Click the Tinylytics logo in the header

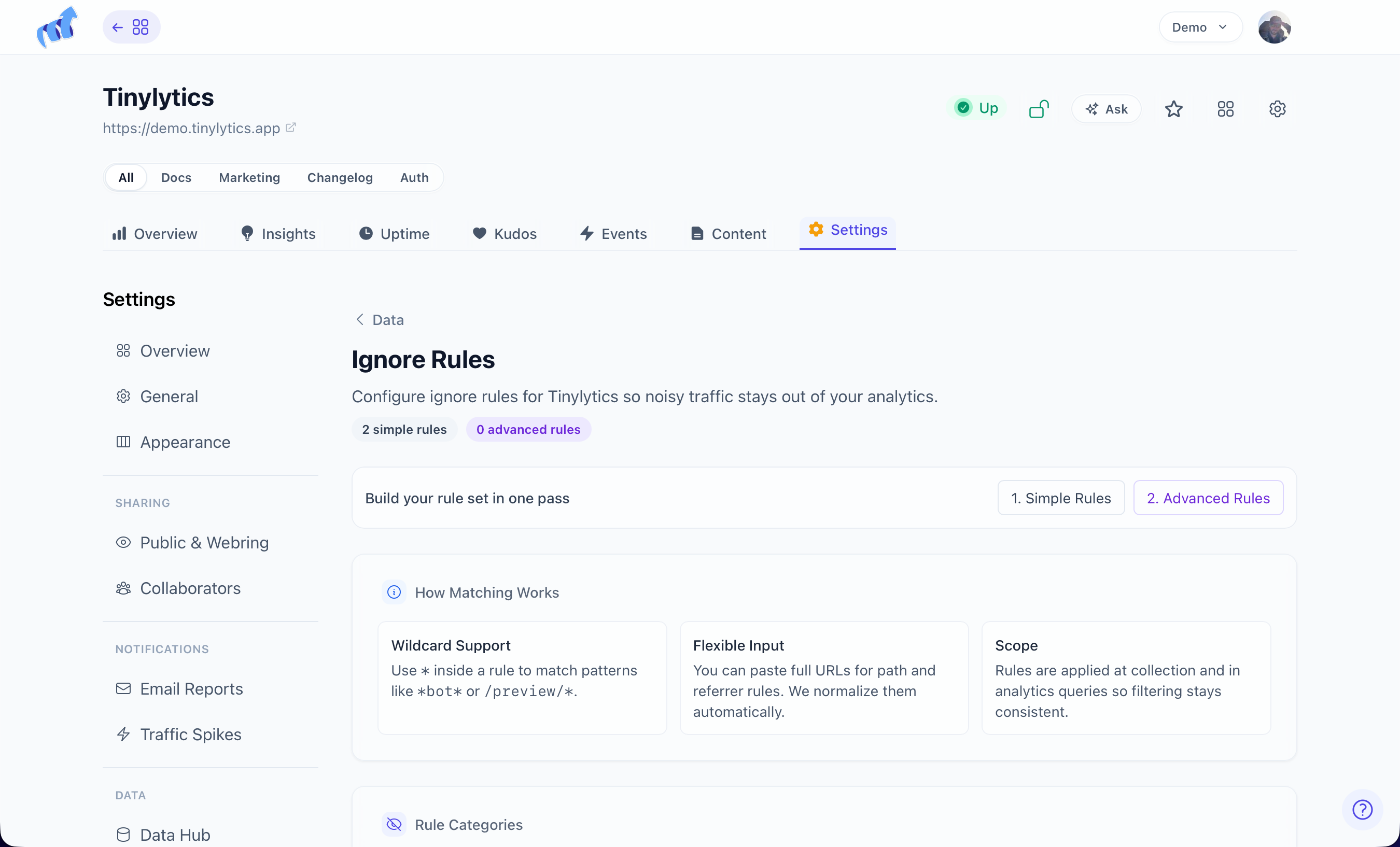(x=57, y=27)
